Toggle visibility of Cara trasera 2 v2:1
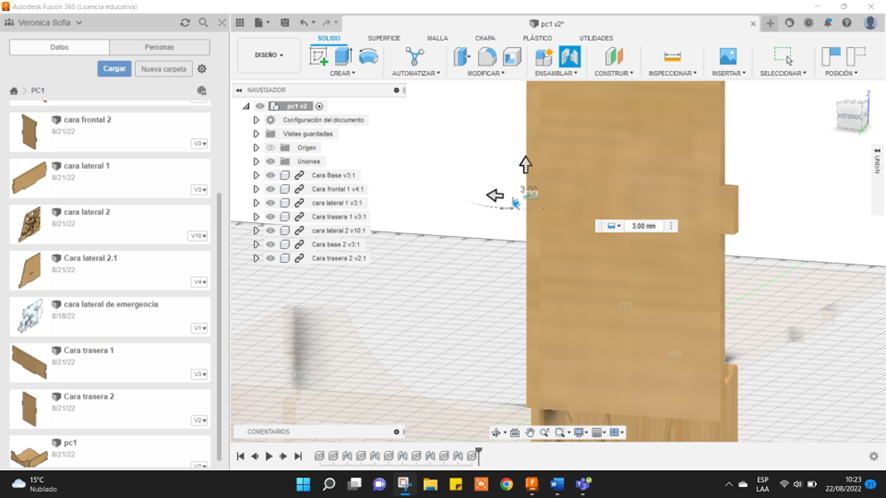The width and height of the screenshot is (886, 498). 271,258
